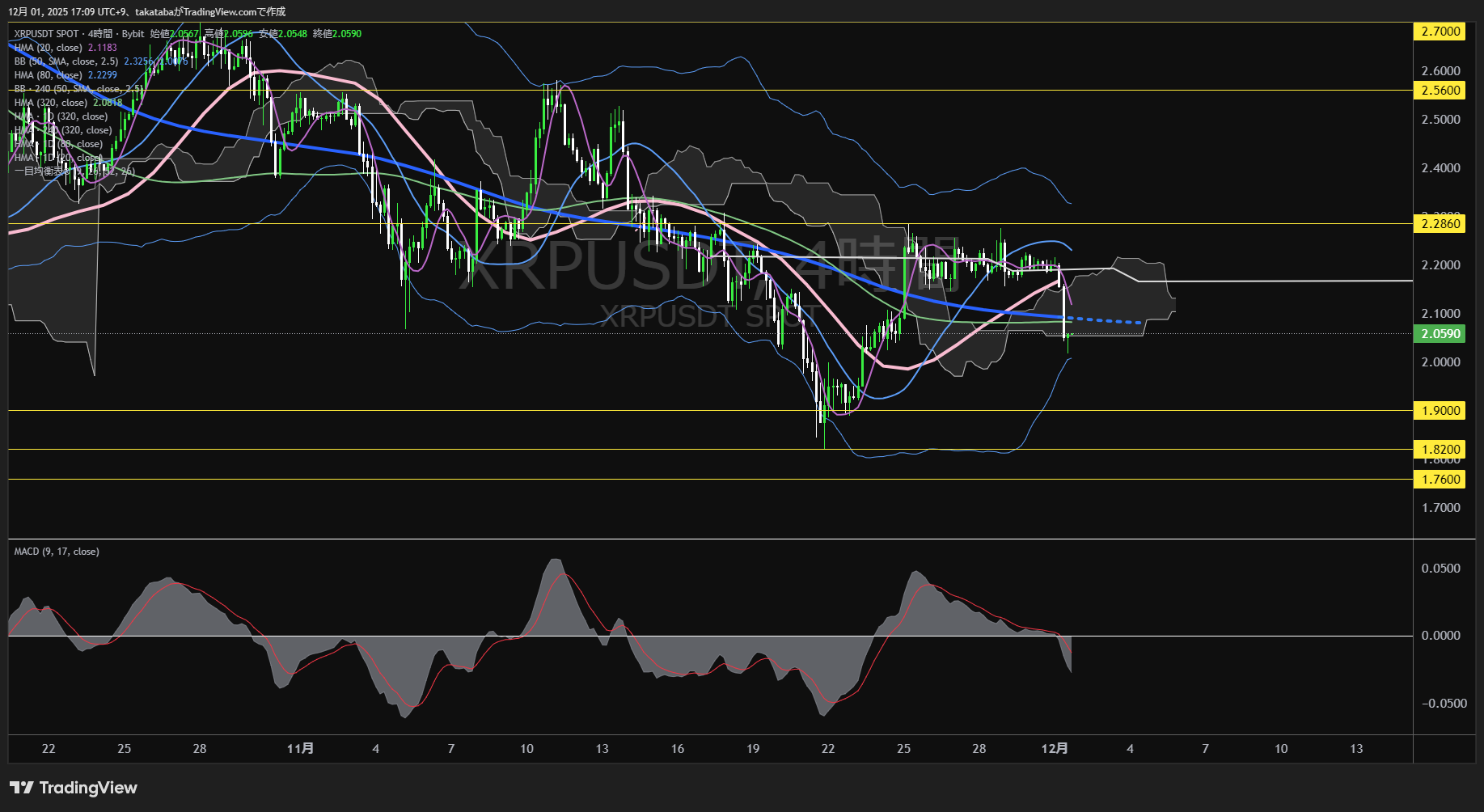Click the TradingView brand text link
This screenshot has height=812, width=1484.
click(88, 788)
